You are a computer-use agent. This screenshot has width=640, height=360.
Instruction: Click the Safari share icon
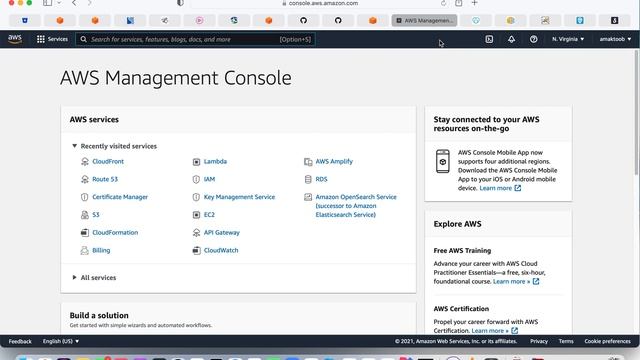(459, 3)
